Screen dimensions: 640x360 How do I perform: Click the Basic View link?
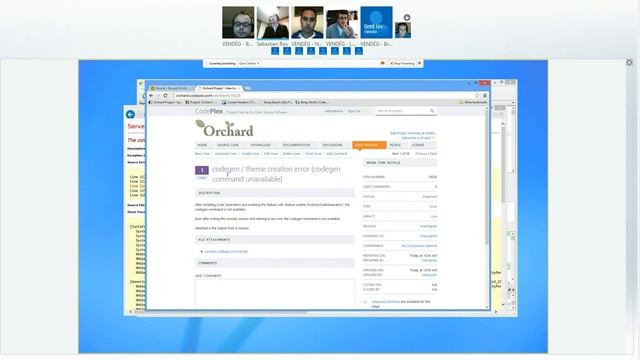pyautogui.click(x=202, y=154)
